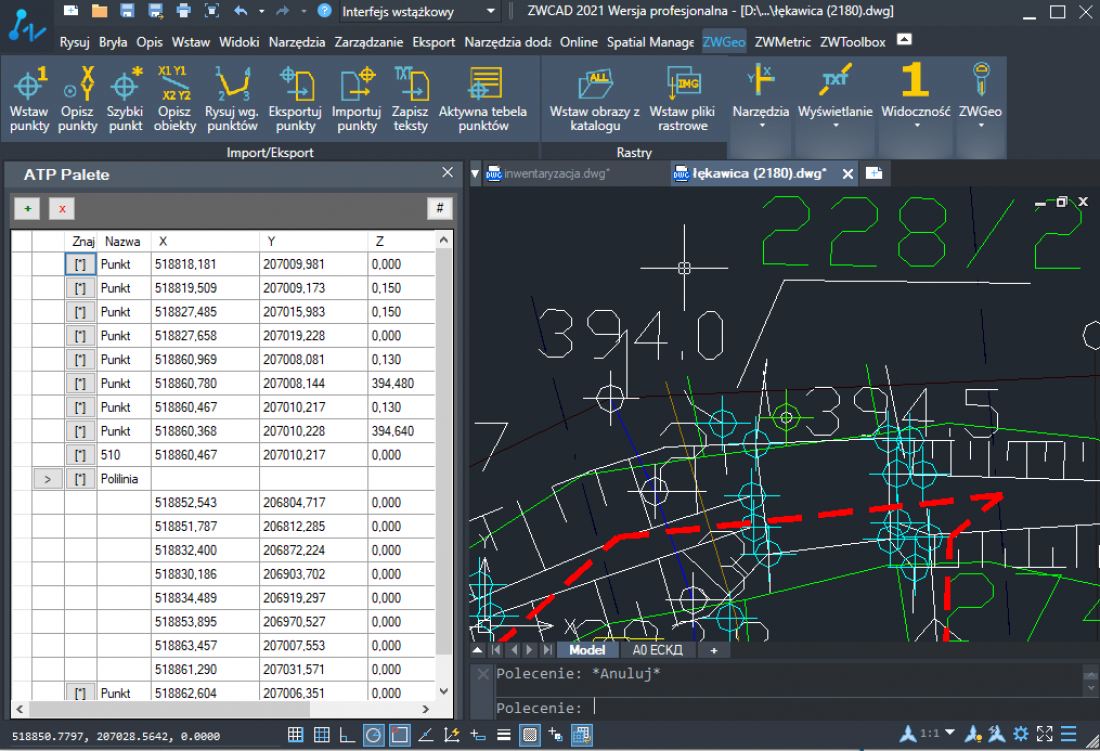Toggle lineweight display in status bar
Image resolution: width=1100 pixels, height=751 pixels.
504,734
